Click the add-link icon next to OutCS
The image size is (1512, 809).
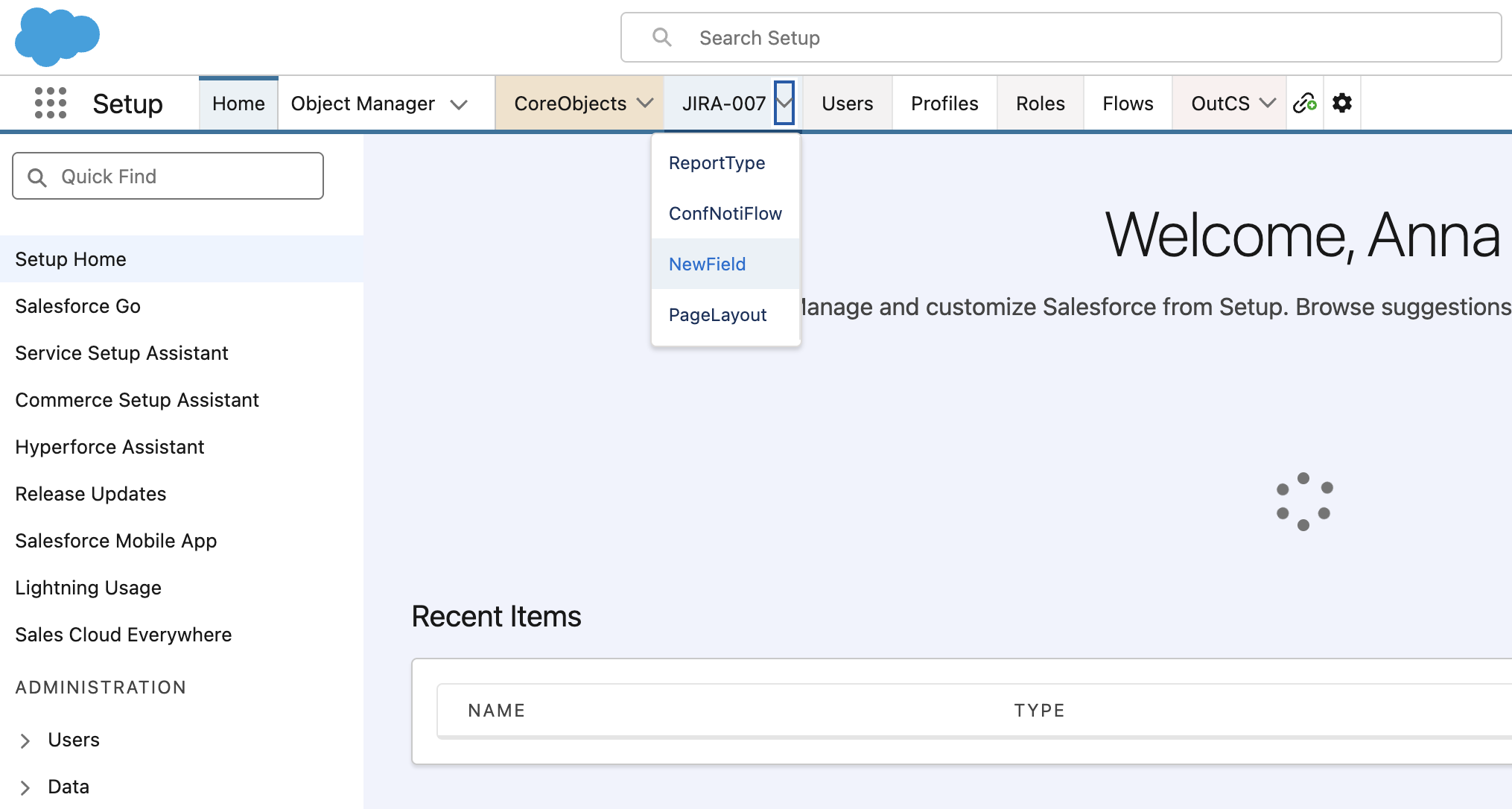(1305, 103)
